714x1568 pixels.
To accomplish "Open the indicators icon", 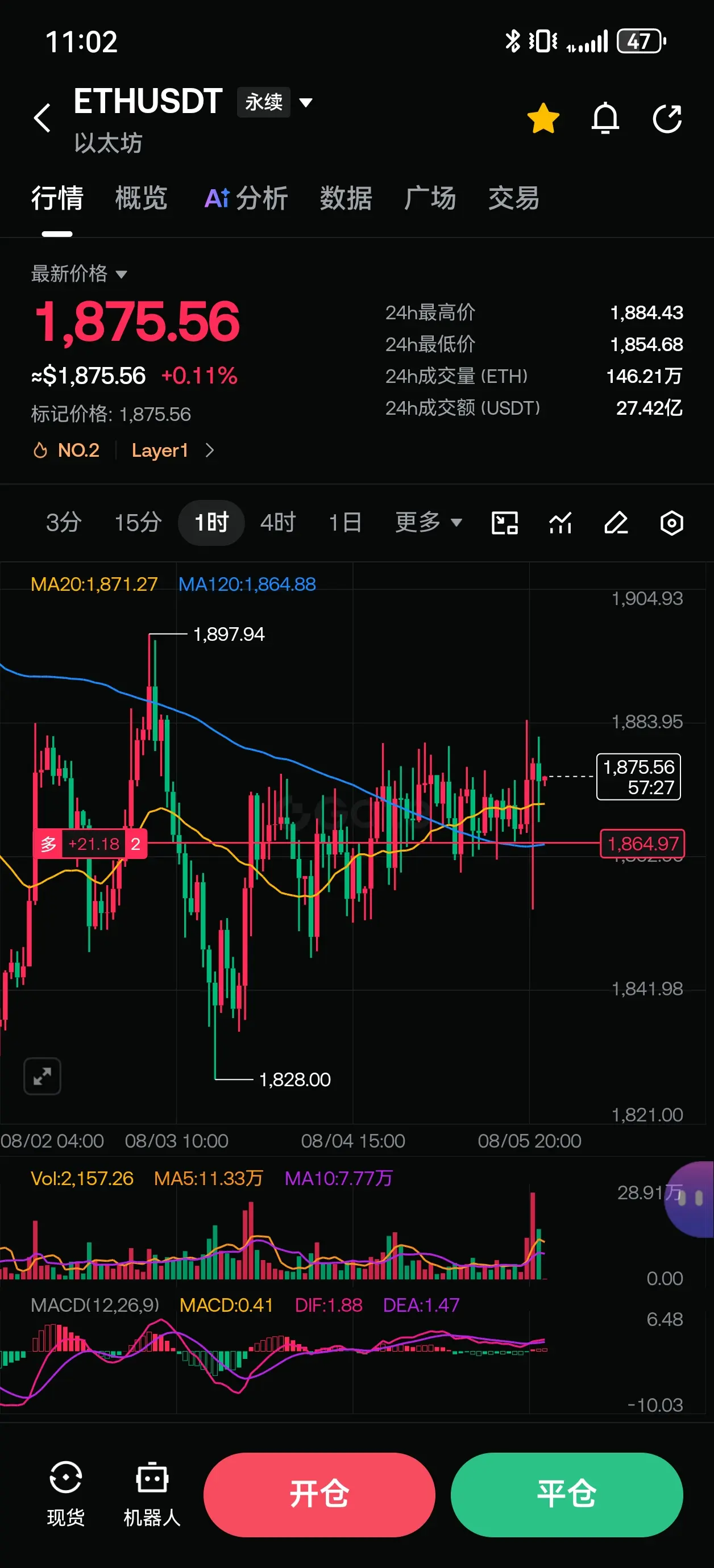I will coord(561,523).
